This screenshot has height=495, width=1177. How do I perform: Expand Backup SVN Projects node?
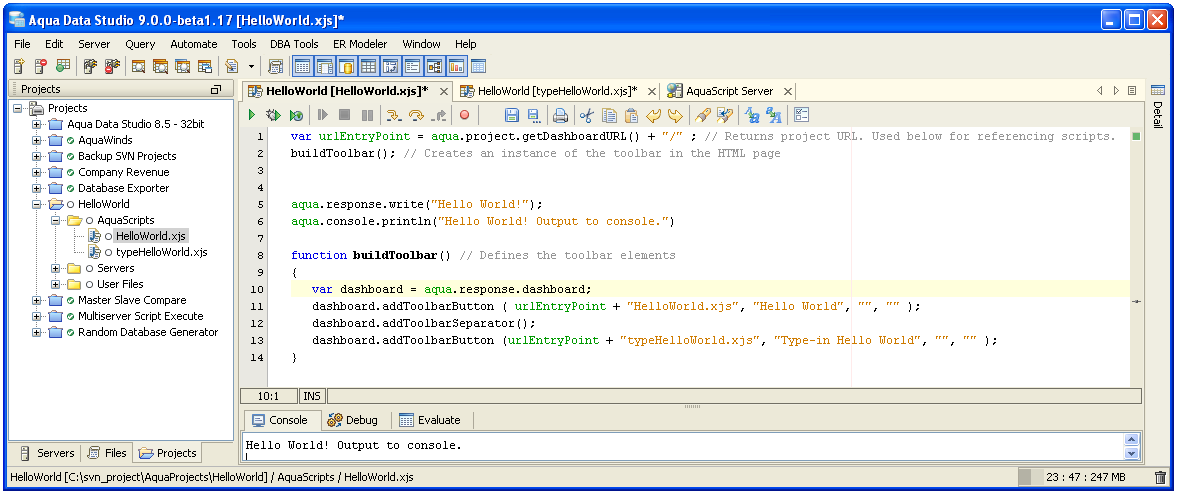pos(37,156)
